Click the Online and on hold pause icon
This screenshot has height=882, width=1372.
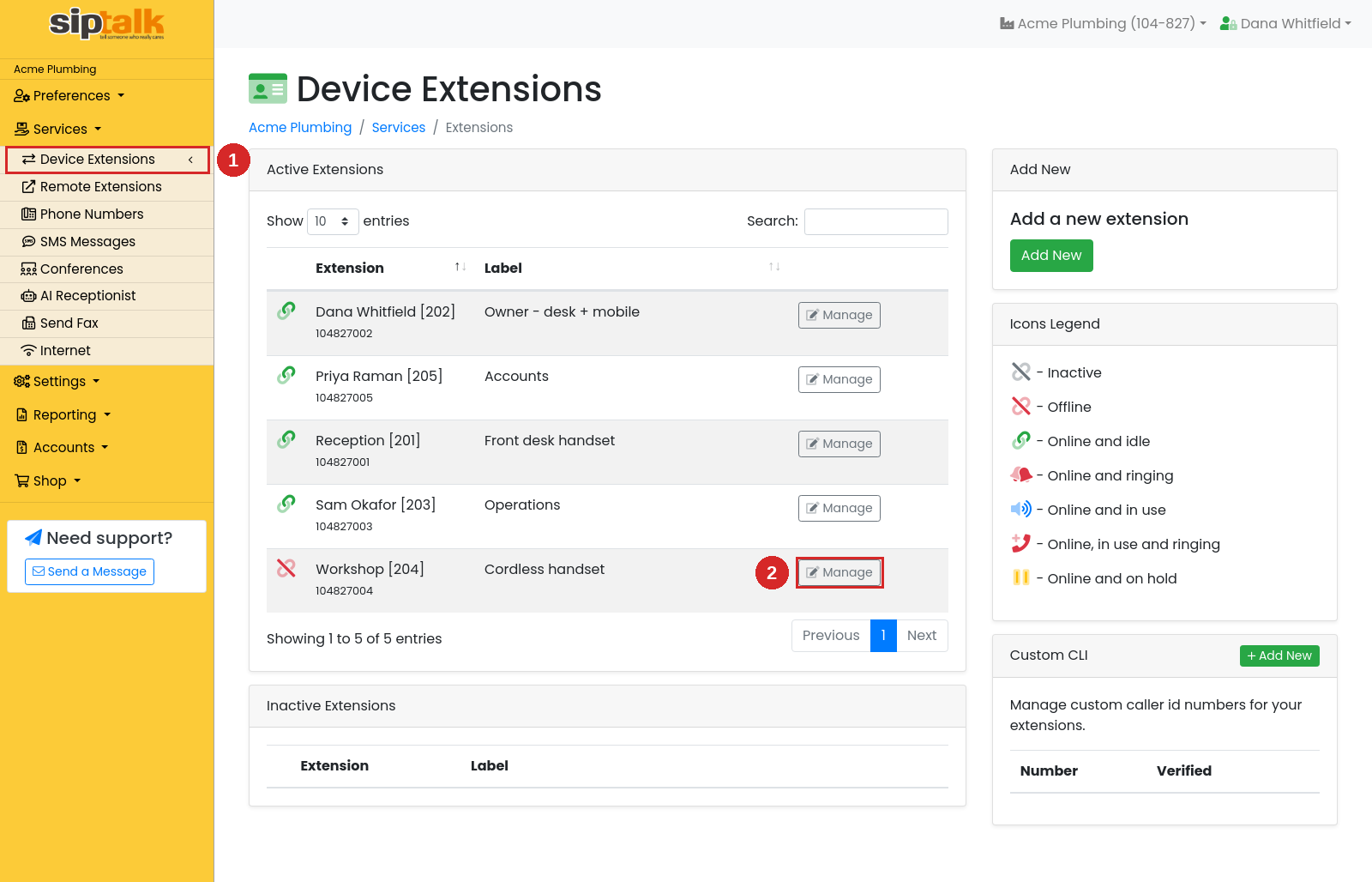coord(1020,577)
